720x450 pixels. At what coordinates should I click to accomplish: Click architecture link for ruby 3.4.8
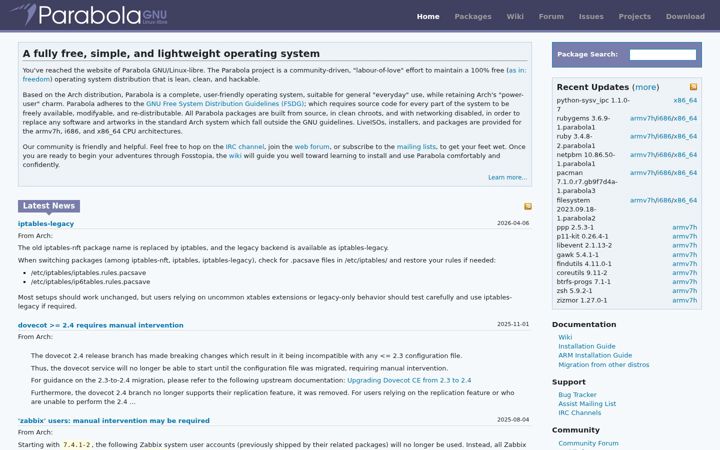[664, 136]
